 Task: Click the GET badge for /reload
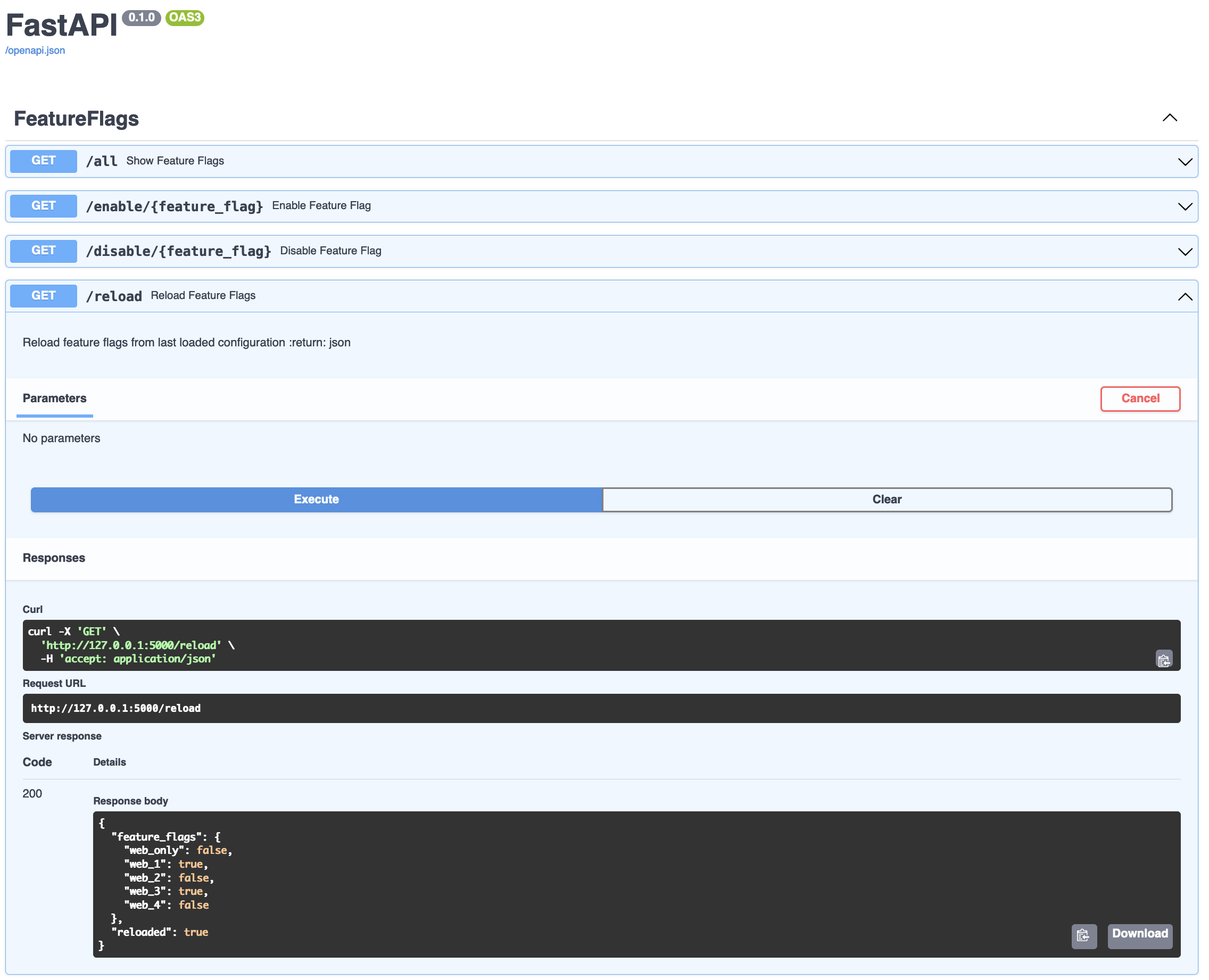[44, 296]
